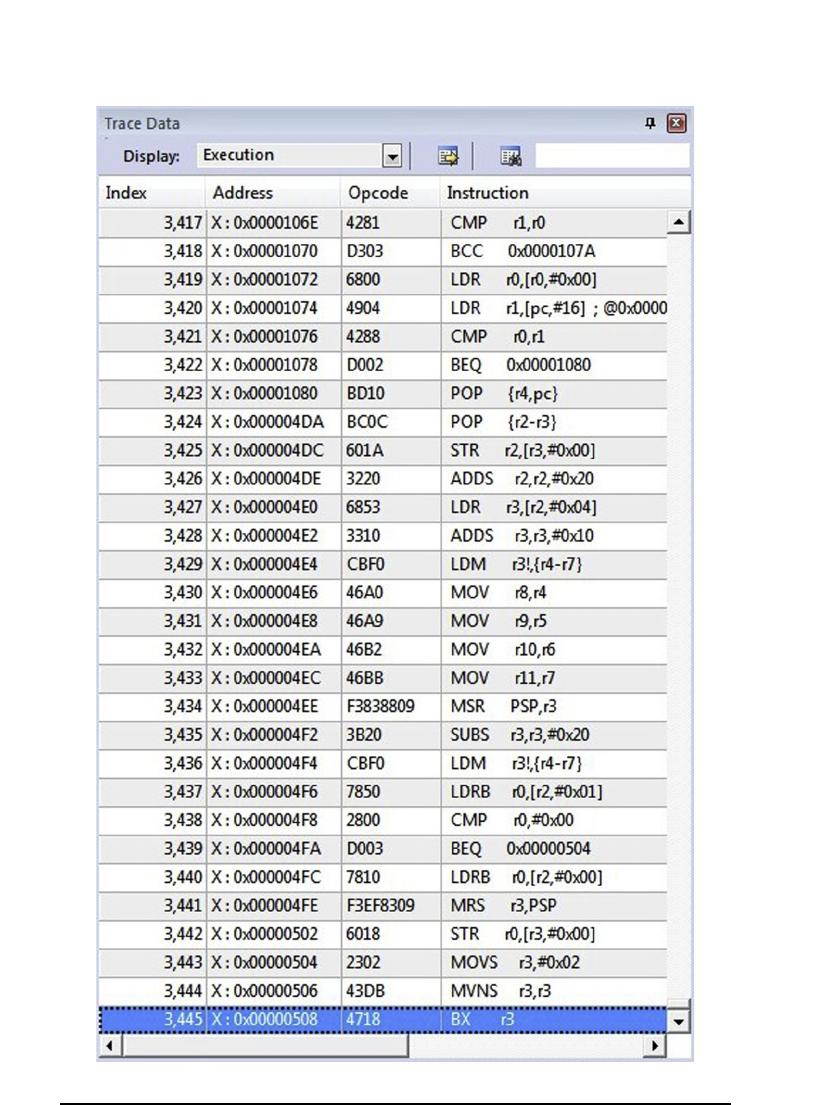Select address X:0x000004F4
Viewport: 834px width, 1105px height.
coord(264,763)
